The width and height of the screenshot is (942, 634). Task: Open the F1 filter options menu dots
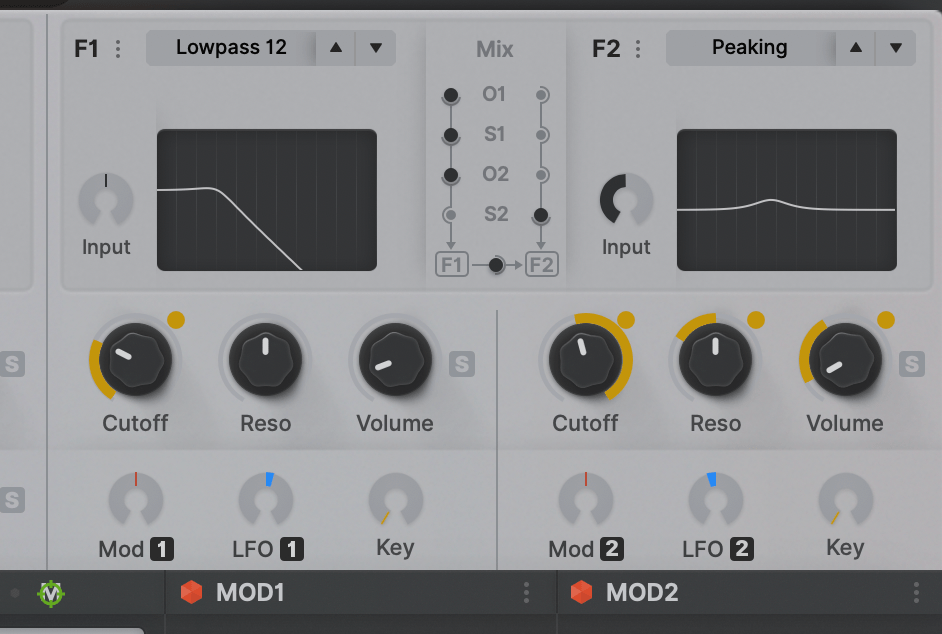tap(118, 49)
